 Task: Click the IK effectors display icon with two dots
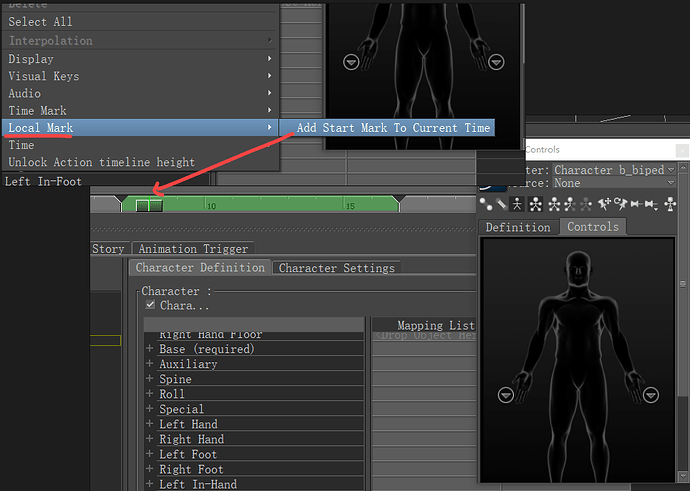(x=487, y=204)
